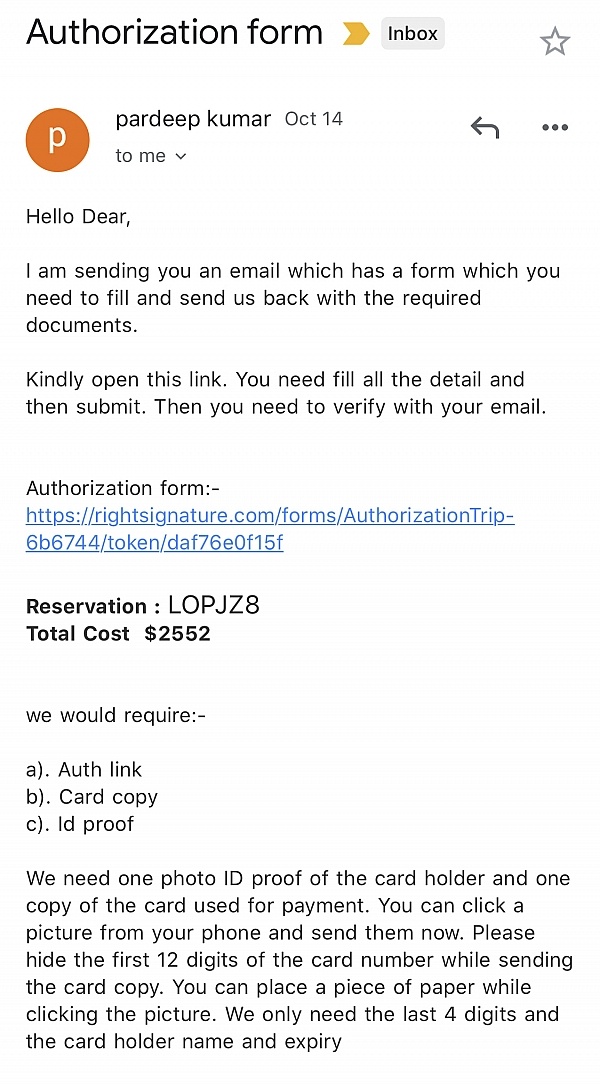
Task: Open the three-dot more options menu
Action: click(x=554, y=127)
